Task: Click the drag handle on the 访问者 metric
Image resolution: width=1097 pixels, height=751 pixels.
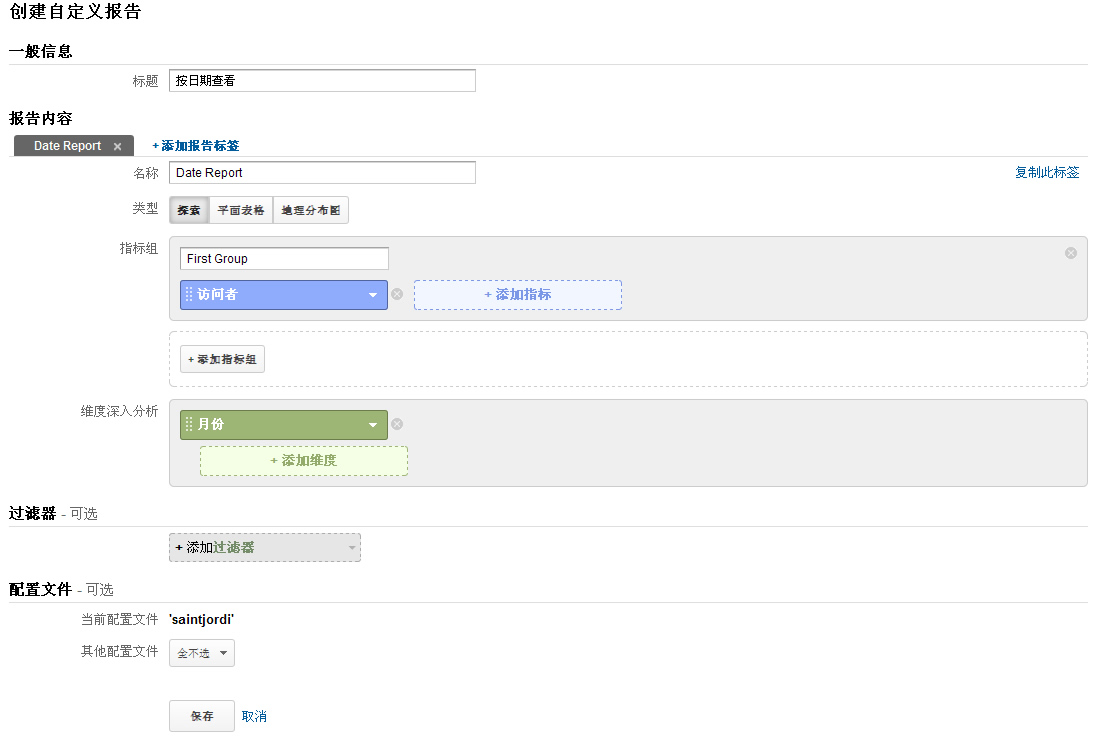Action: tap(188, 295)
